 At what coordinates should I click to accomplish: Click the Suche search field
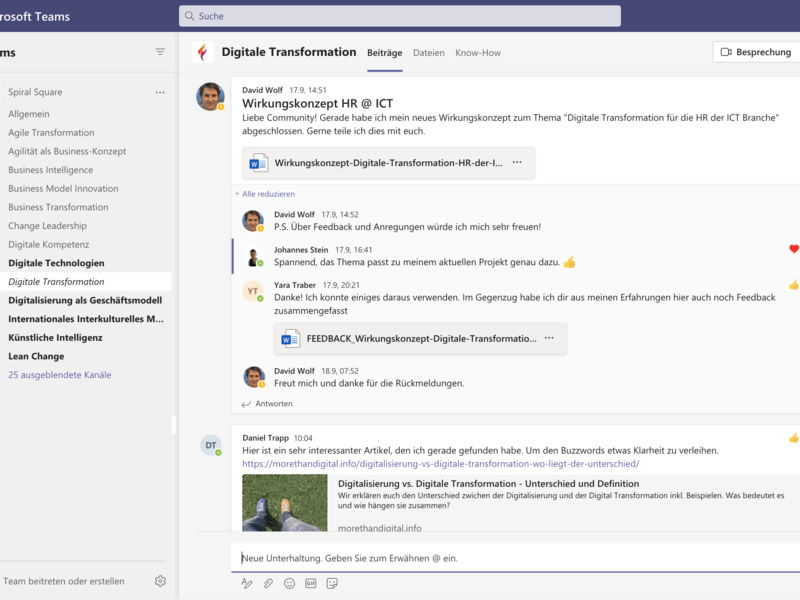[x=400, y=16]
